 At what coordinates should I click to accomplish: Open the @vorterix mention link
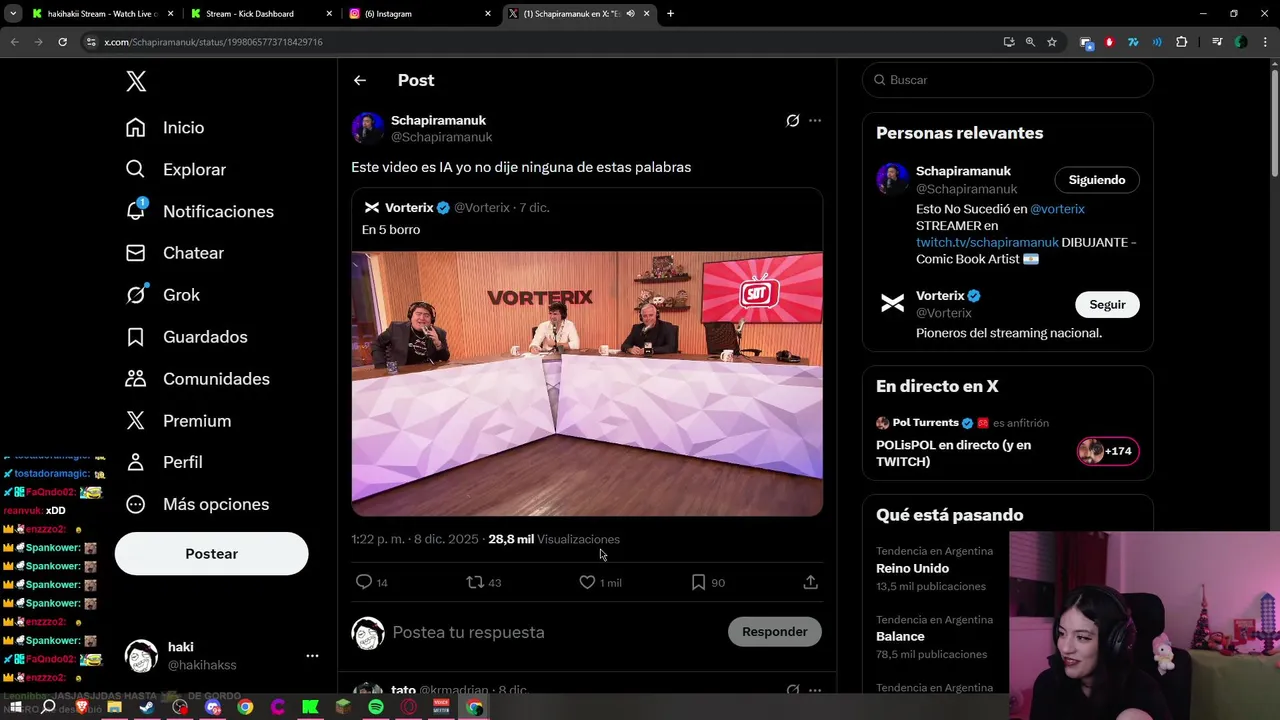click(x=1057, y=209)
